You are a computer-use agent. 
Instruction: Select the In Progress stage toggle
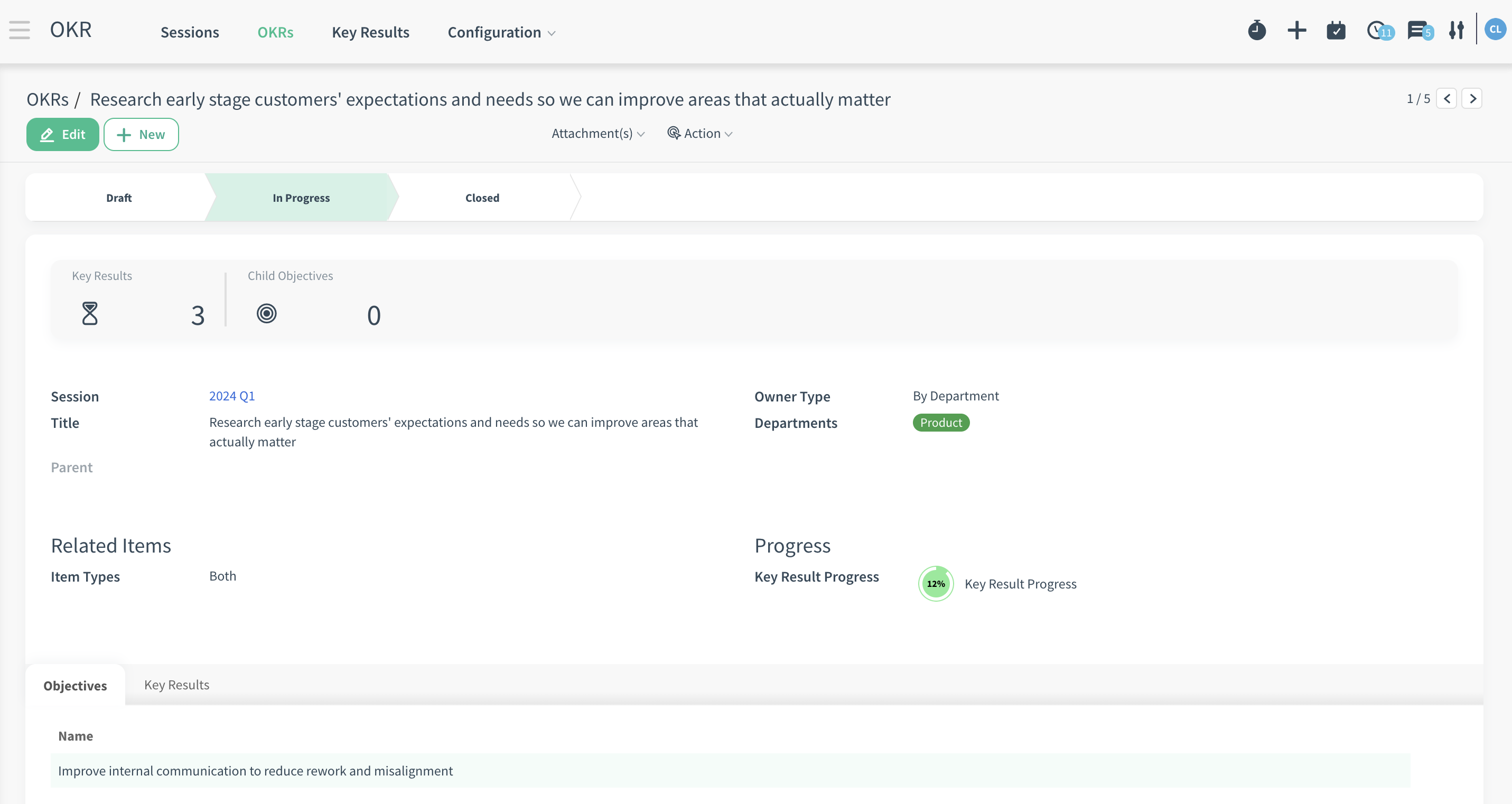[x=300, y=197]
